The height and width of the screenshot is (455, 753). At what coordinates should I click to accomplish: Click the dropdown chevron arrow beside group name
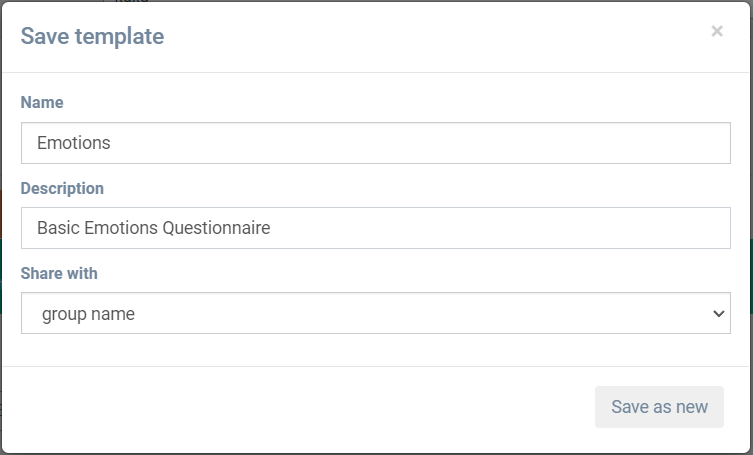click(x=718, y=314)
